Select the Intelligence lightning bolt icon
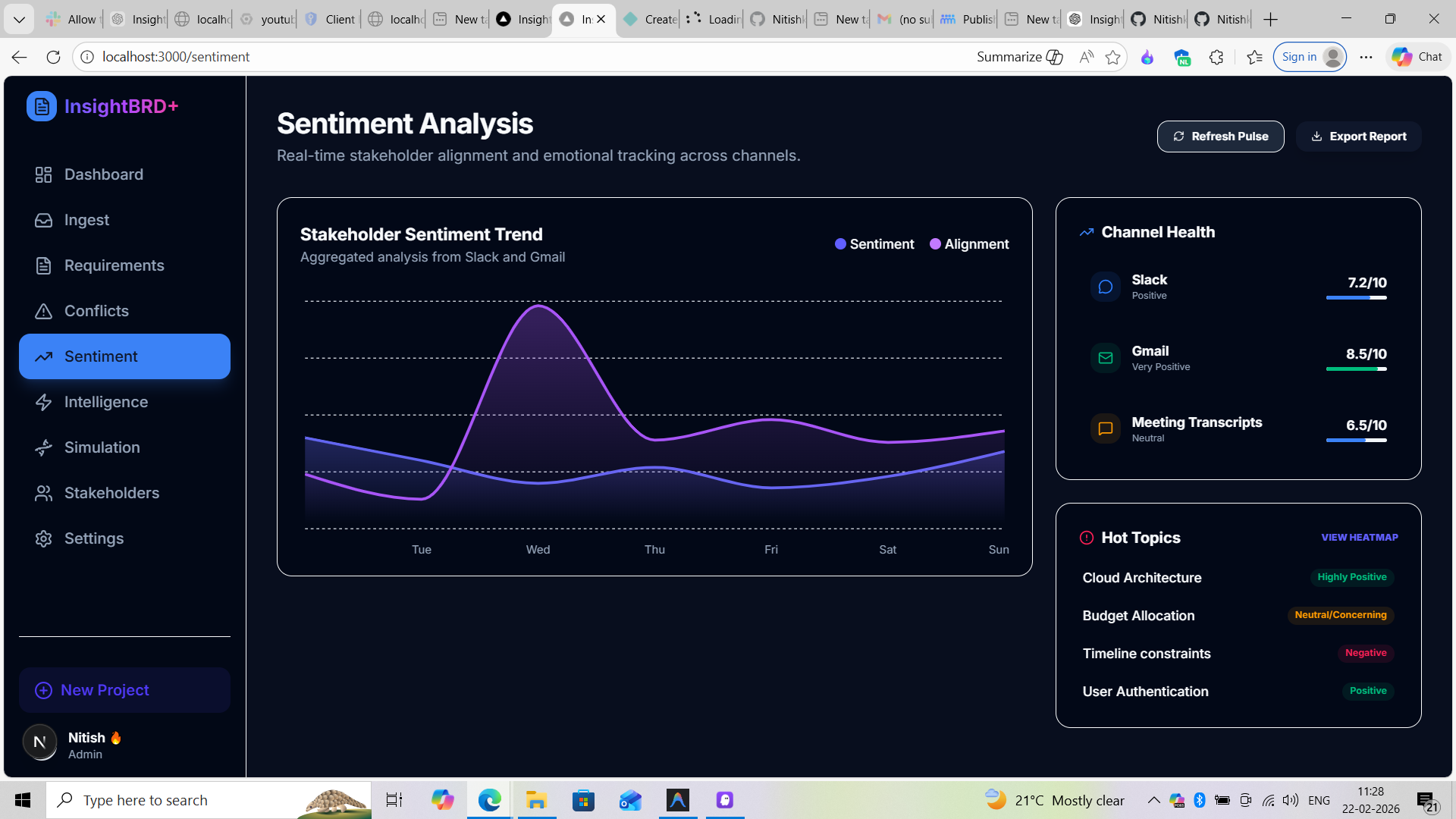The width and height of the screenshot is (1456, 819). click(43, 402)
